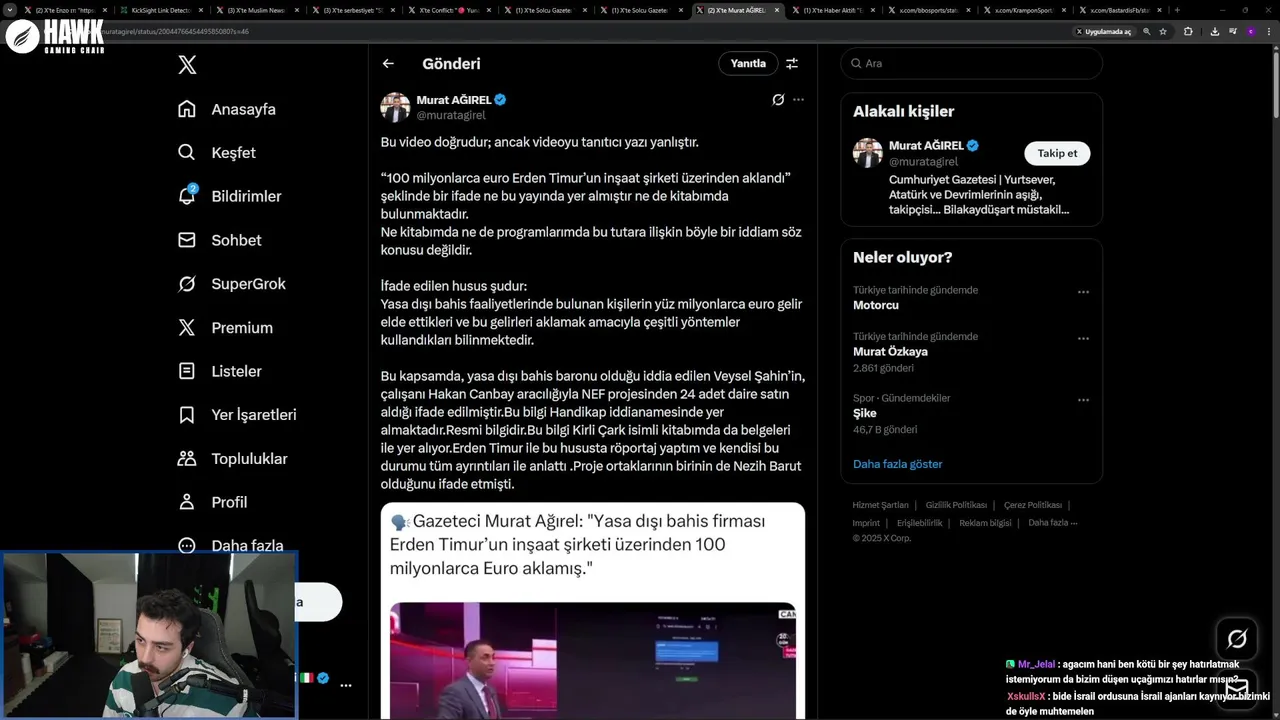Click the X logo in the sidebar
The height and width of the screenshot is (720, 1280).
point(187,65)
